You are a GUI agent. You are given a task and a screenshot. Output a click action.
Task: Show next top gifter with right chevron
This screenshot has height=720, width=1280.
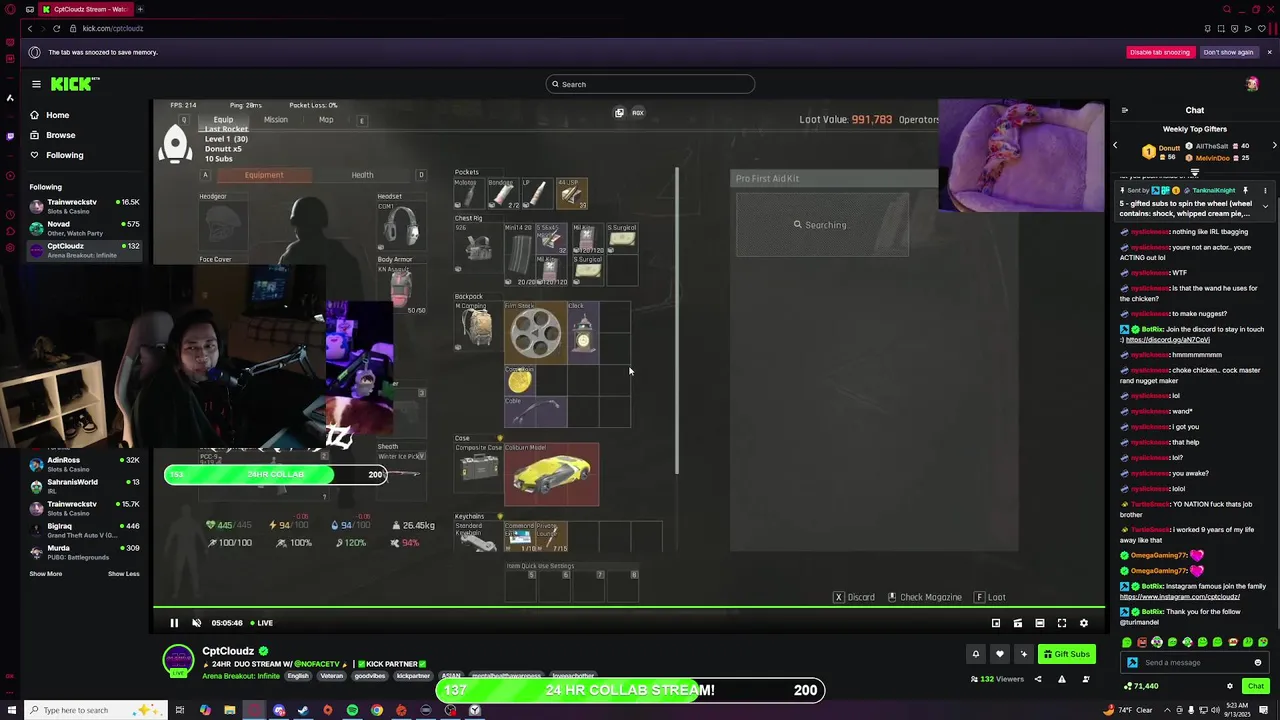pyautogui.click(x=1274, y=146)
